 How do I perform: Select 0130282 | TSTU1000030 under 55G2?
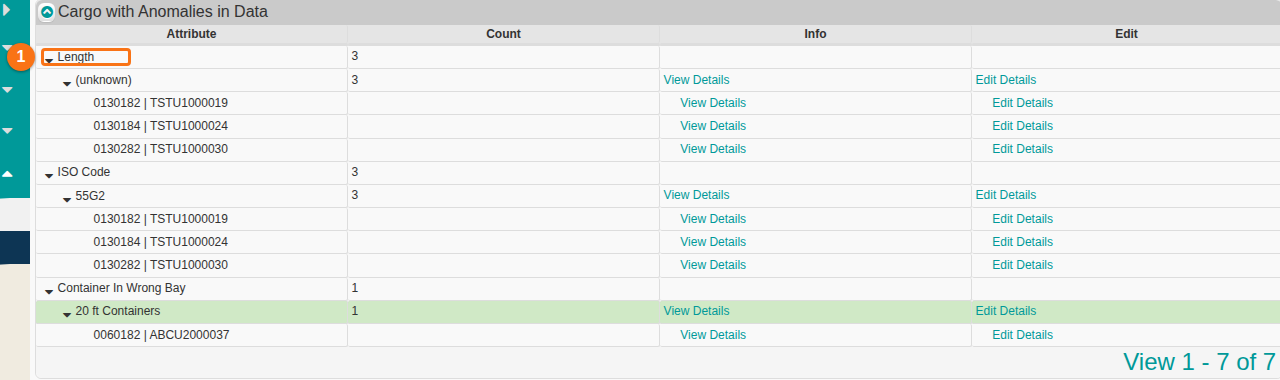[x=161, y=265]
